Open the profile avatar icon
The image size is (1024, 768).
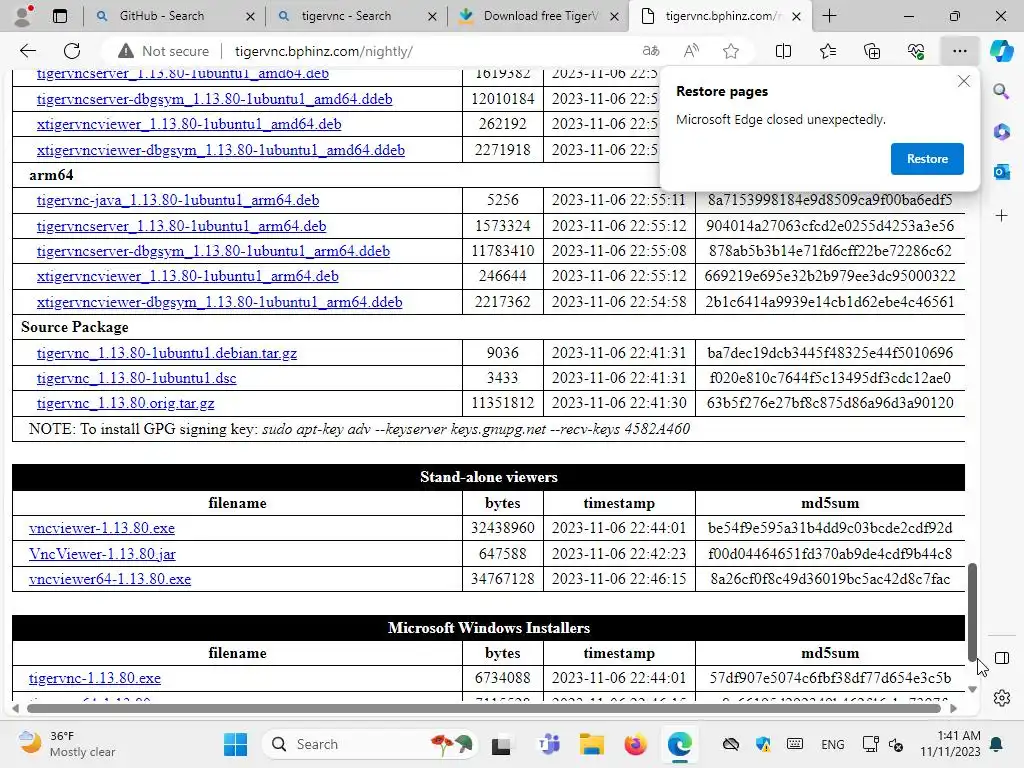[23, 16]
